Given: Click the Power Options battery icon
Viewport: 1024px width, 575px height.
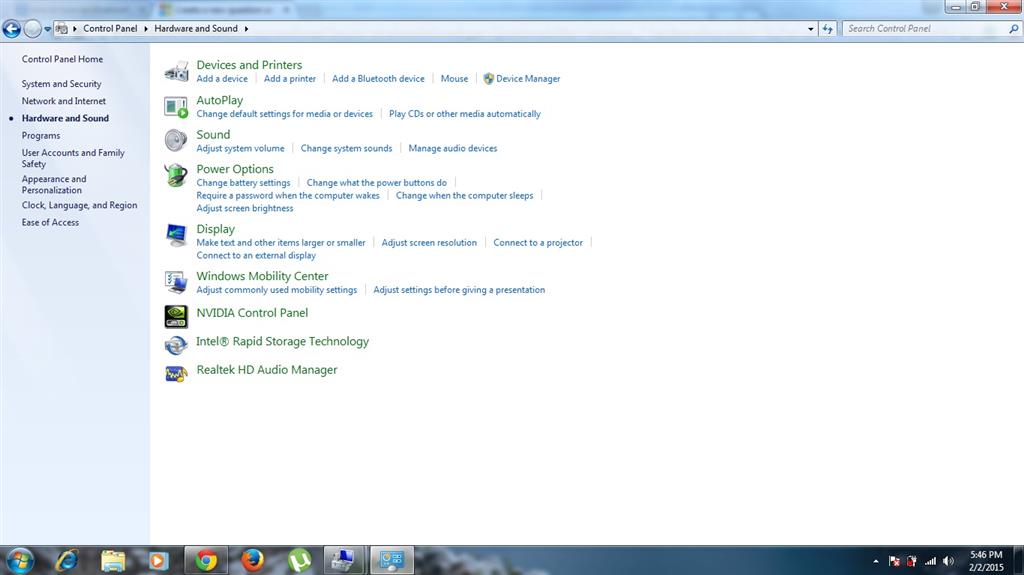Looking at the screenshot, I should click(176, 175).
